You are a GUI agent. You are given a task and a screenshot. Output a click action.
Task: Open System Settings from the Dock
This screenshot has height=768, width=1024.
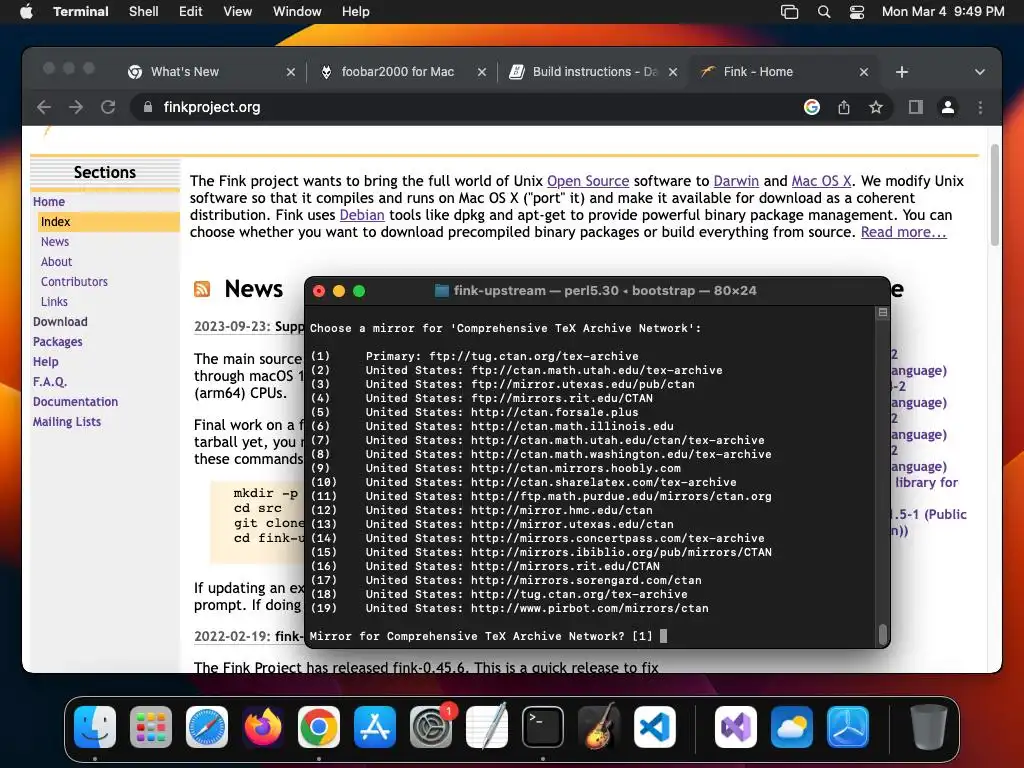tap(431, 727)
